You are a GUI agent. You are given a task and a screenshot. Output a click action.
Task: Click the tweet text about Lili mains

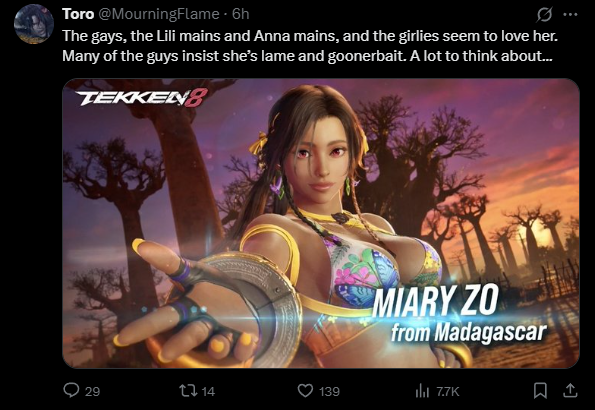[310, 46]
